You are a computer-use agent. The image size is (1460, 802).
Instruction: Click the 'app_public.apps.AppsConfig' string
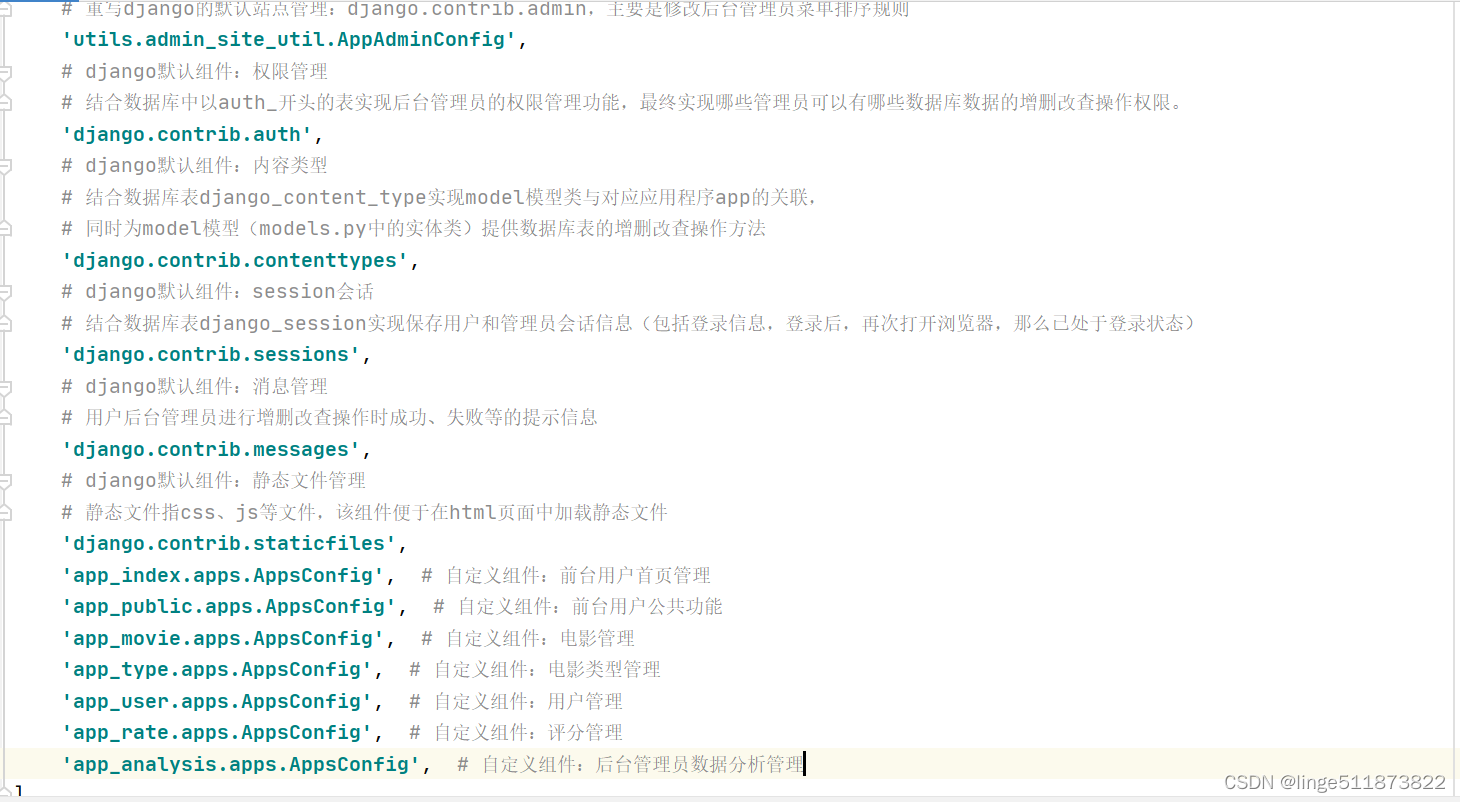(229, 607)
